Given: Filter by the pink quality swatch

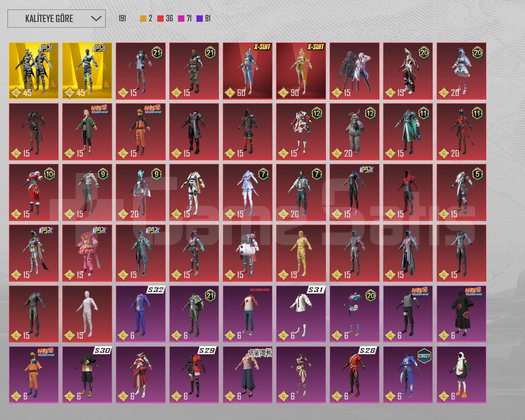Looking at the screenshot, I should coord(181,19).
